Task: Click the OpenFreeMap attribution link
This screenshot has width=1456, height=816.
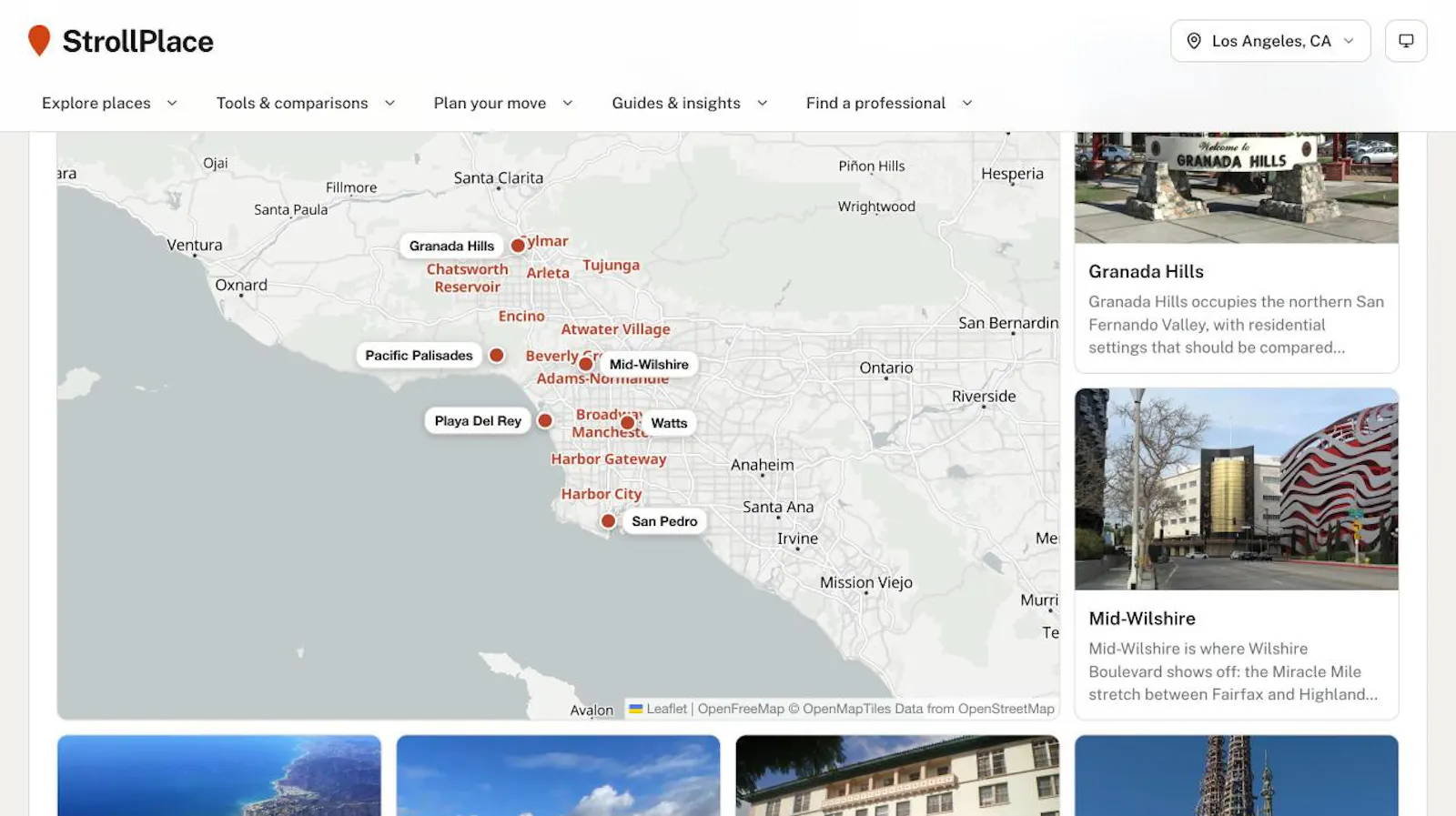Action: pyautogui.click(x=741, y=709)
